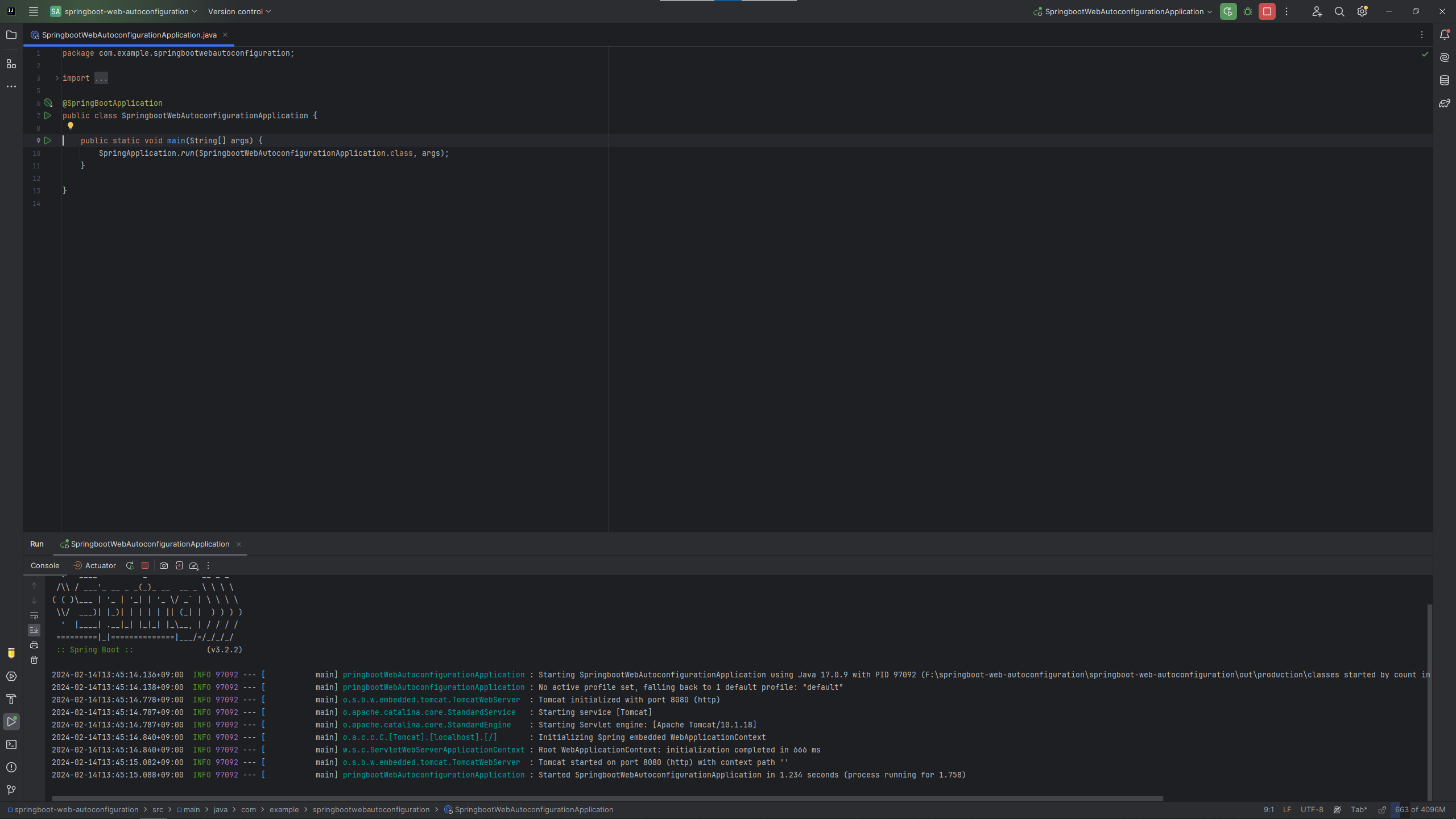Stop the running application with red square
1456x819 pixels.
(1267, 11)
